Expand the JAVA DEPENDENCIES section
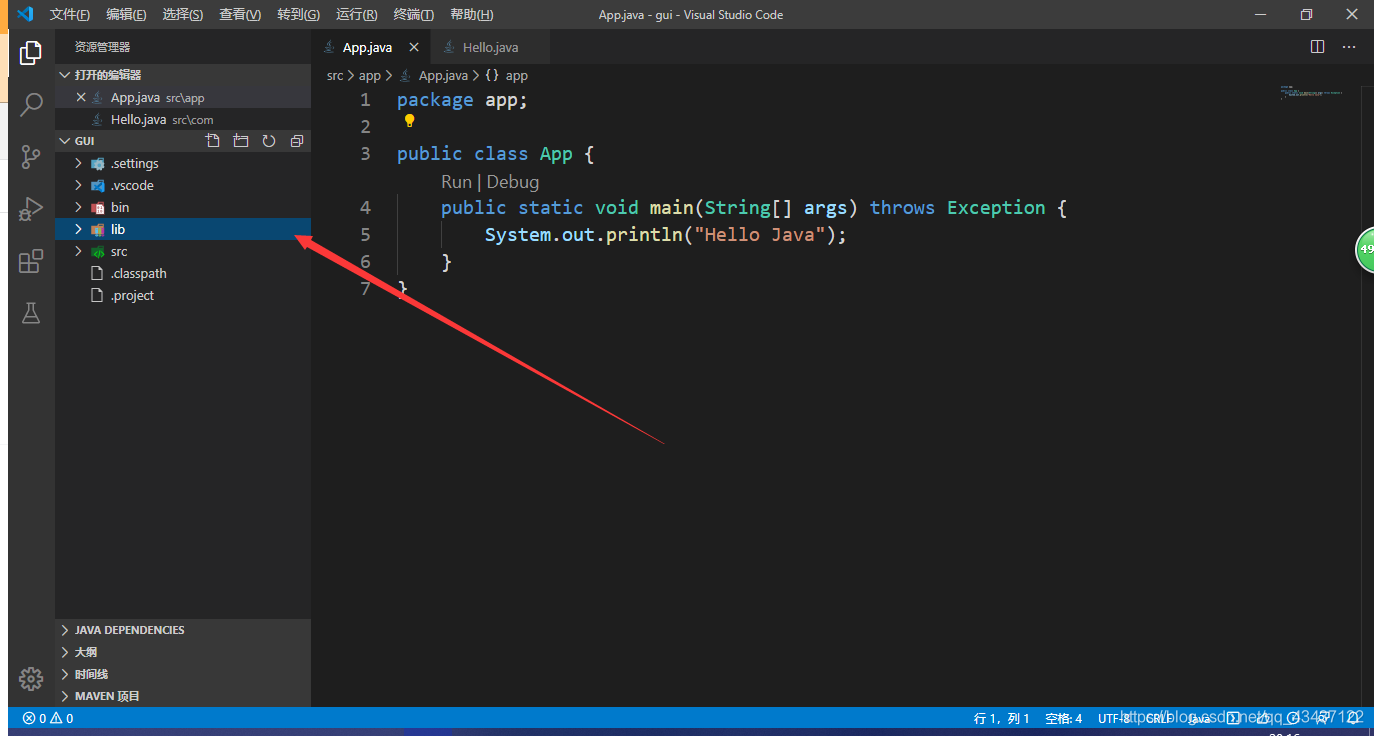Screen dimensions: 1374x736 pos(183,630)
